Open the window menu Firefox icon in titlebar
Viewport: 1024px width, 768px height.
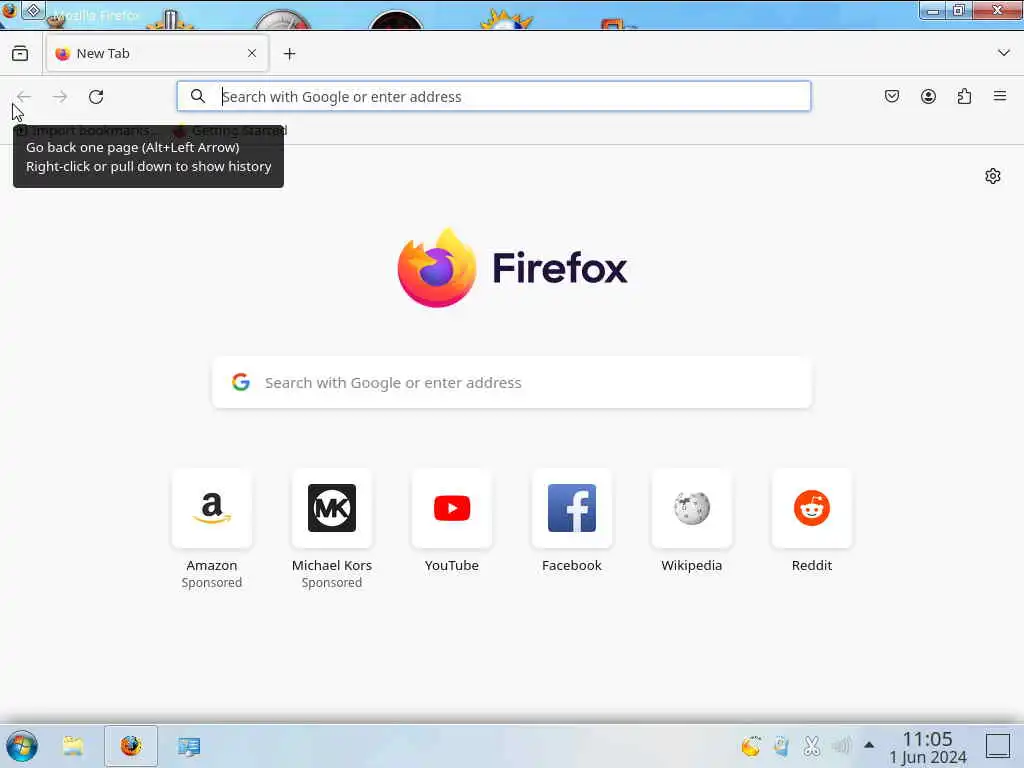[9, 10]
